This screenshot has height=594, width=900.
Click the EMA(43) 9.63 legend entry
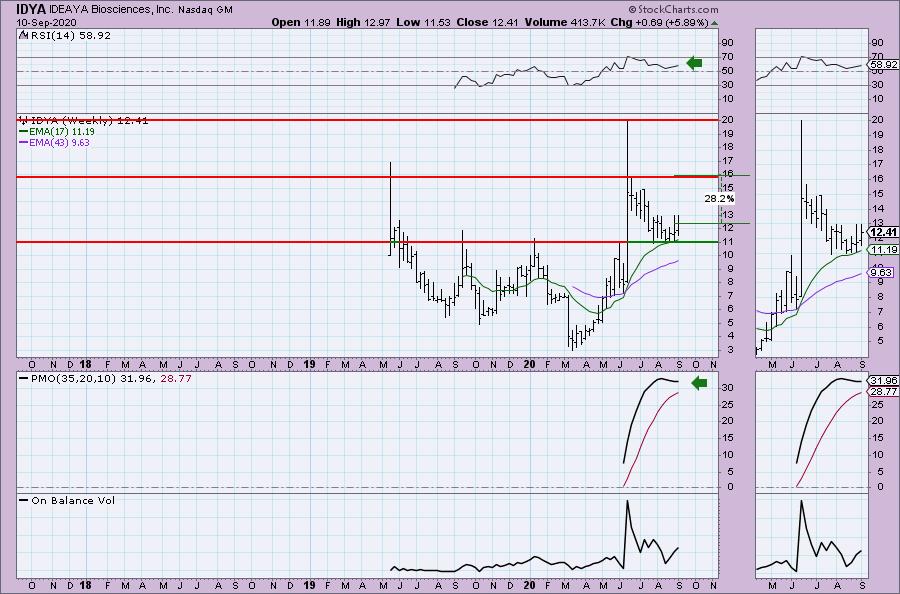click(x=55, y=142)
